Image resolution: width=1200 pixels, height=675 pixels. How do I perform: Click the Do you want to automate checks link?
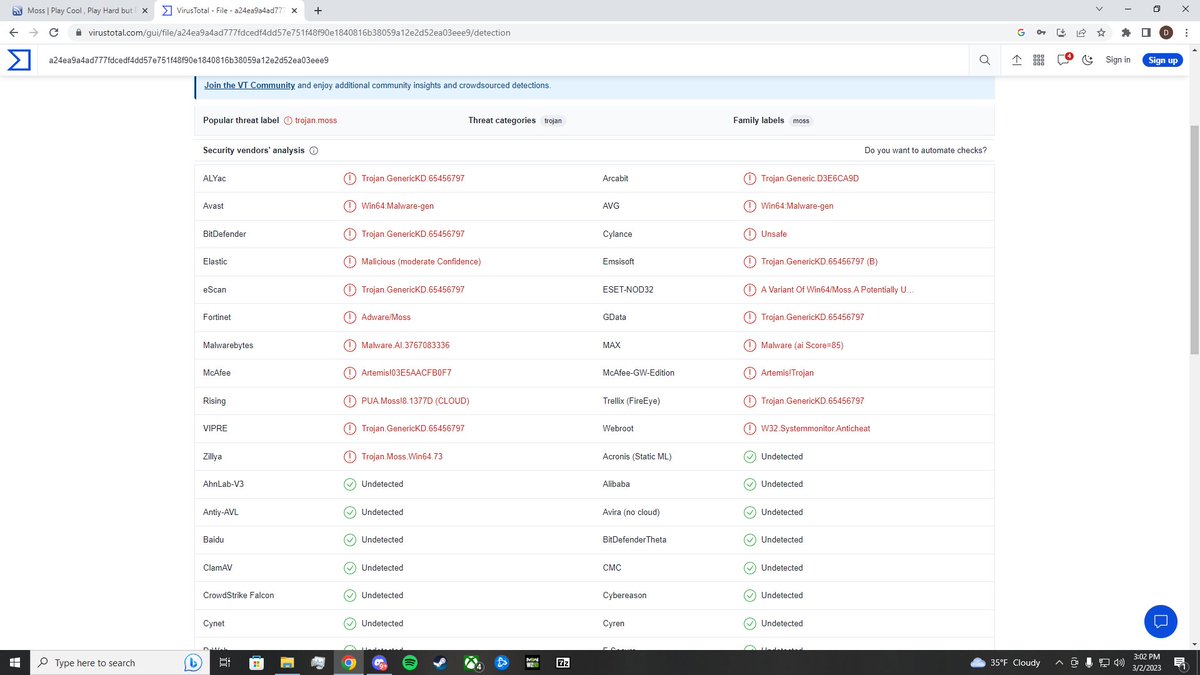click(x=925, y=150)
